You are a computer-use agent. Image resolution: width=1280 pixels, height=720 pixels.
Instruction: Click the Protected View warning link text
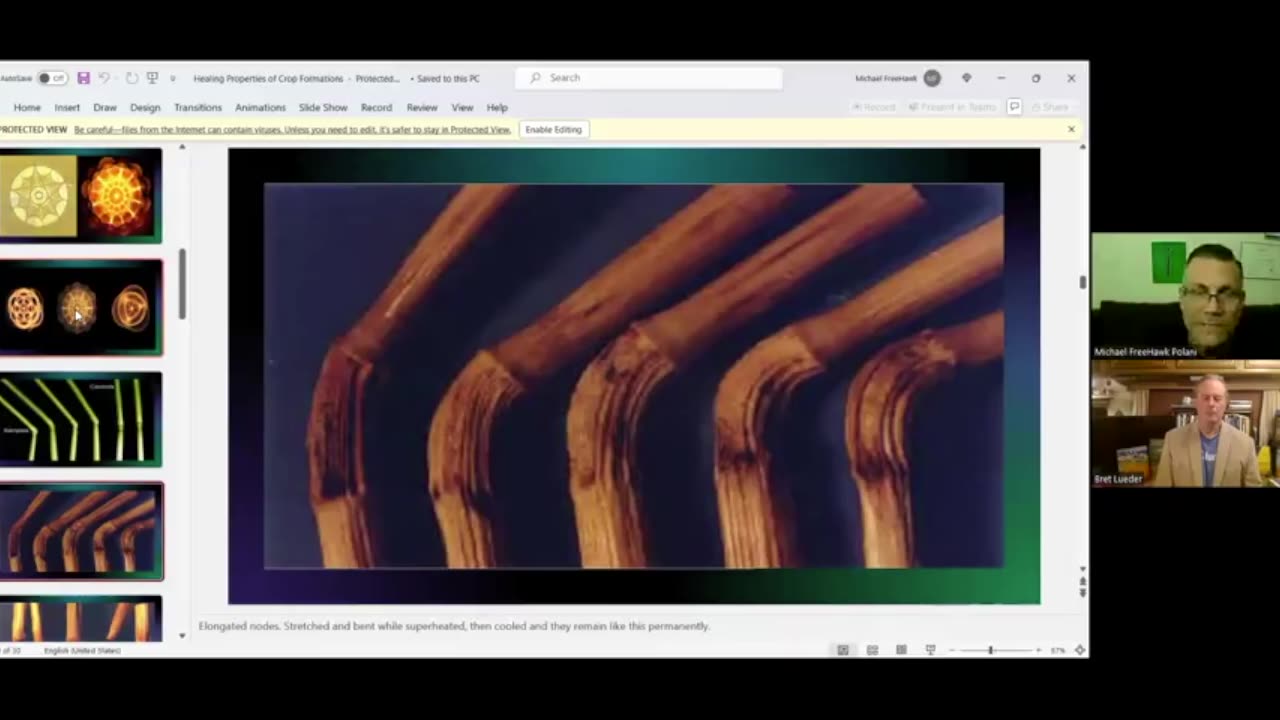coord(292,130)
